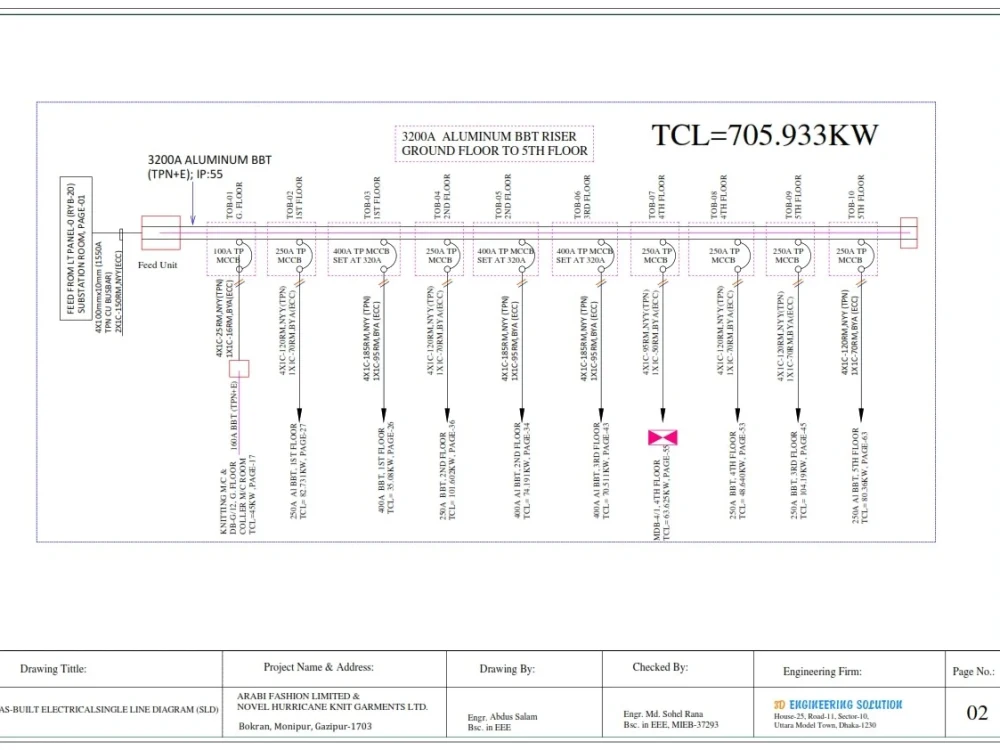Select As-Built Electrical Single Line Diagram title

pos(109,709)
